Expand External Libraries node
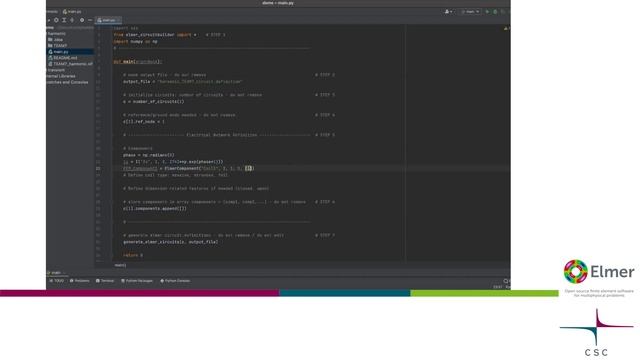Viewport: 640px width, 360px height. coord(61,76)
